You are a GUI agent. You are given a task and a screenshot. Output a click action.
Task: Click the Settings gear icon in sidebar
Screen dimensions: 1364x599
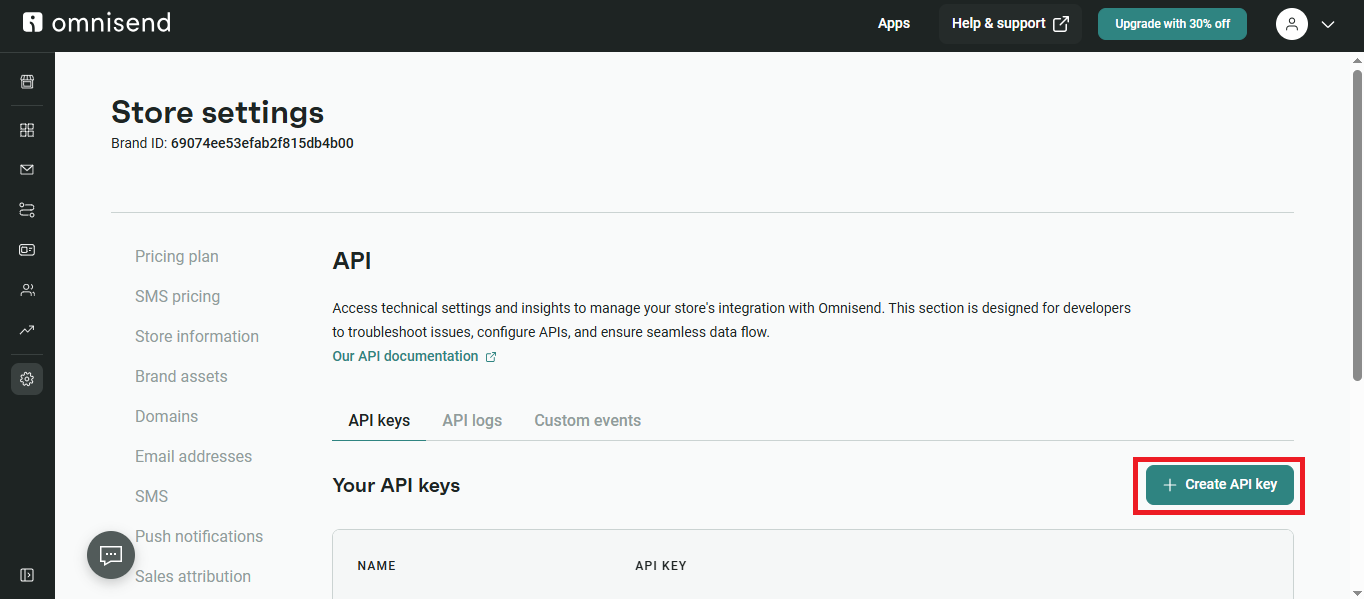(27, 379)
